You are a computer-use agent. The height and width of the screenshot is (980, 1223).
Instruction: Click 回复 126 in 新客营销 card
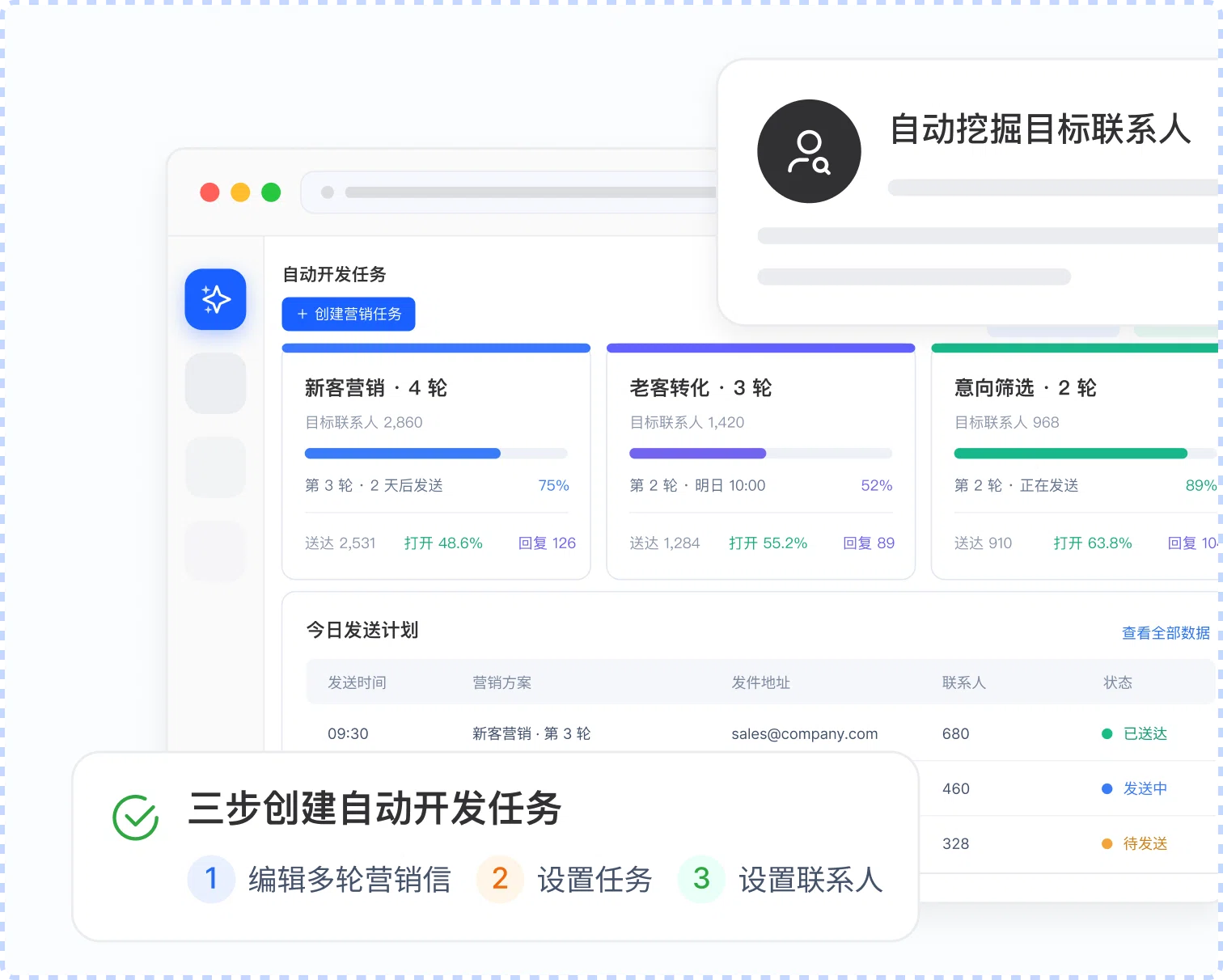tap(547, 543)
